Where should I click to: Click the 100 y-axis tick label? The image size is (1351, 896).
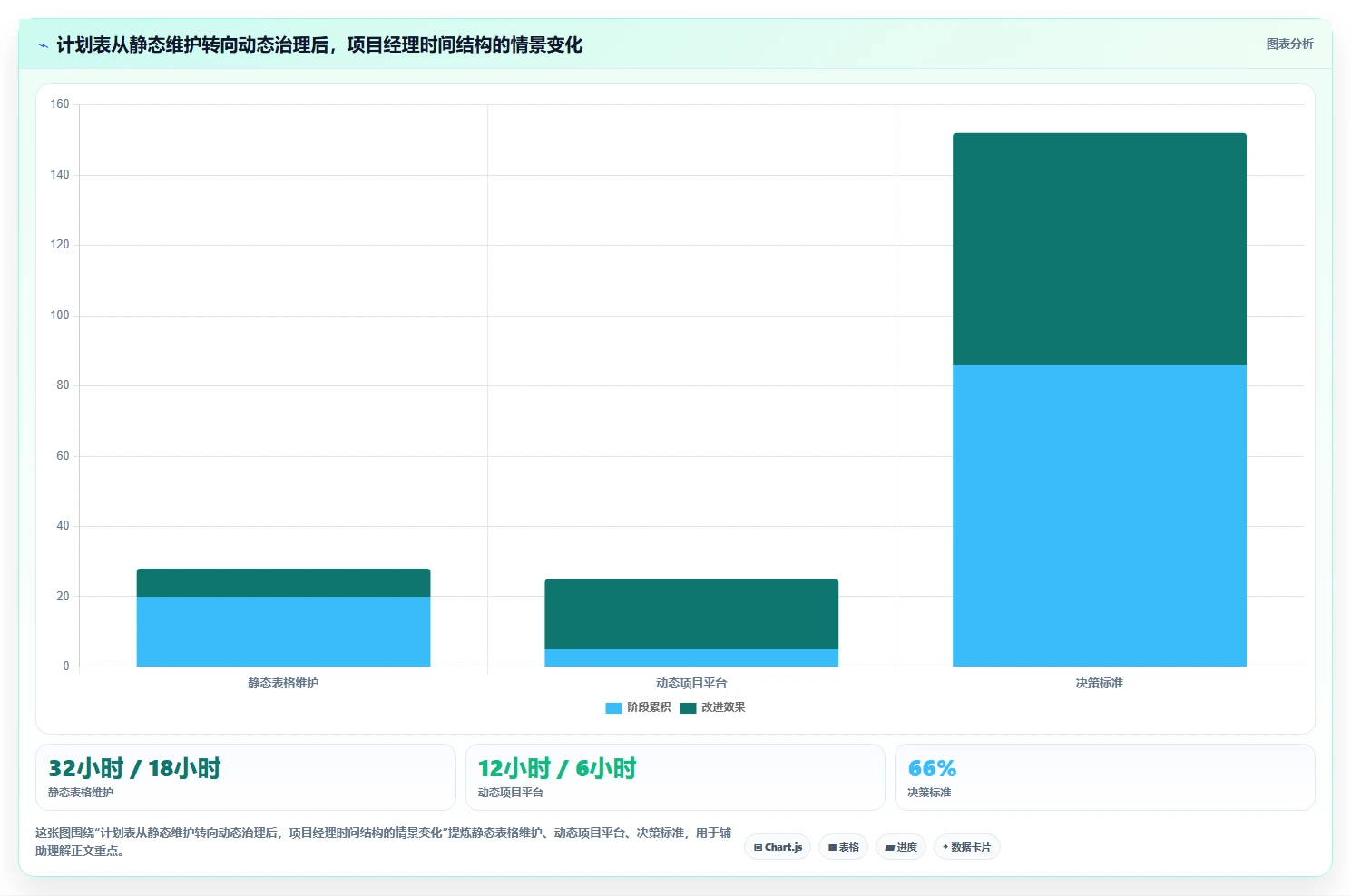60,316
